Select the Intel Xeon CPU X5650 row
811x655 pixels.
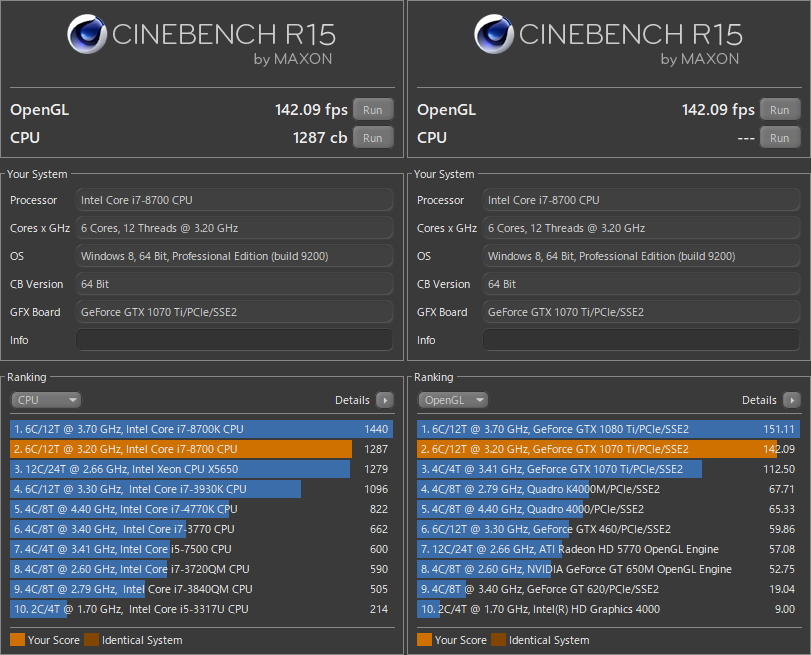pos(201,469)
